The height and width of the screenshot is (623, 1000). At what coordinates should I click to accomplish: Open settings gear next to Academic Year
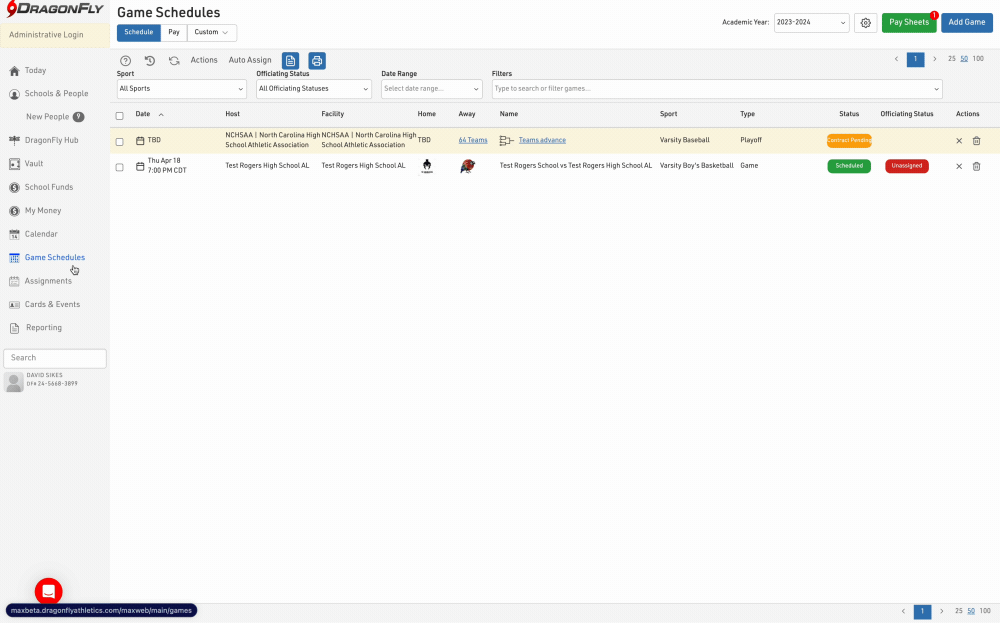[x=865, y=22]
